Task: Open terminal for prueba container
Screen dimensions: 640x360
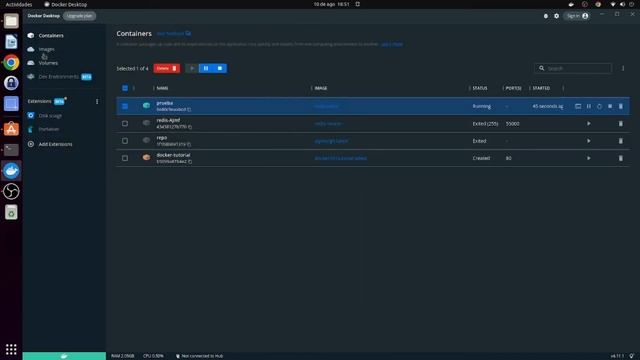Action: point(578,106)
